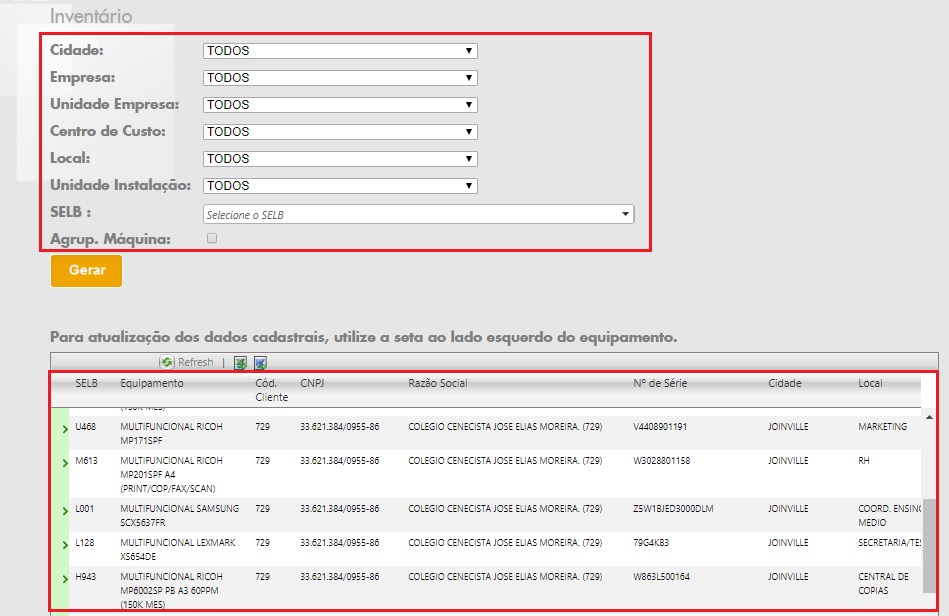Viewport: 949px width, 616px height.
Task: Sort by the Razão Social column header
Action: click(x=438, y=383)
